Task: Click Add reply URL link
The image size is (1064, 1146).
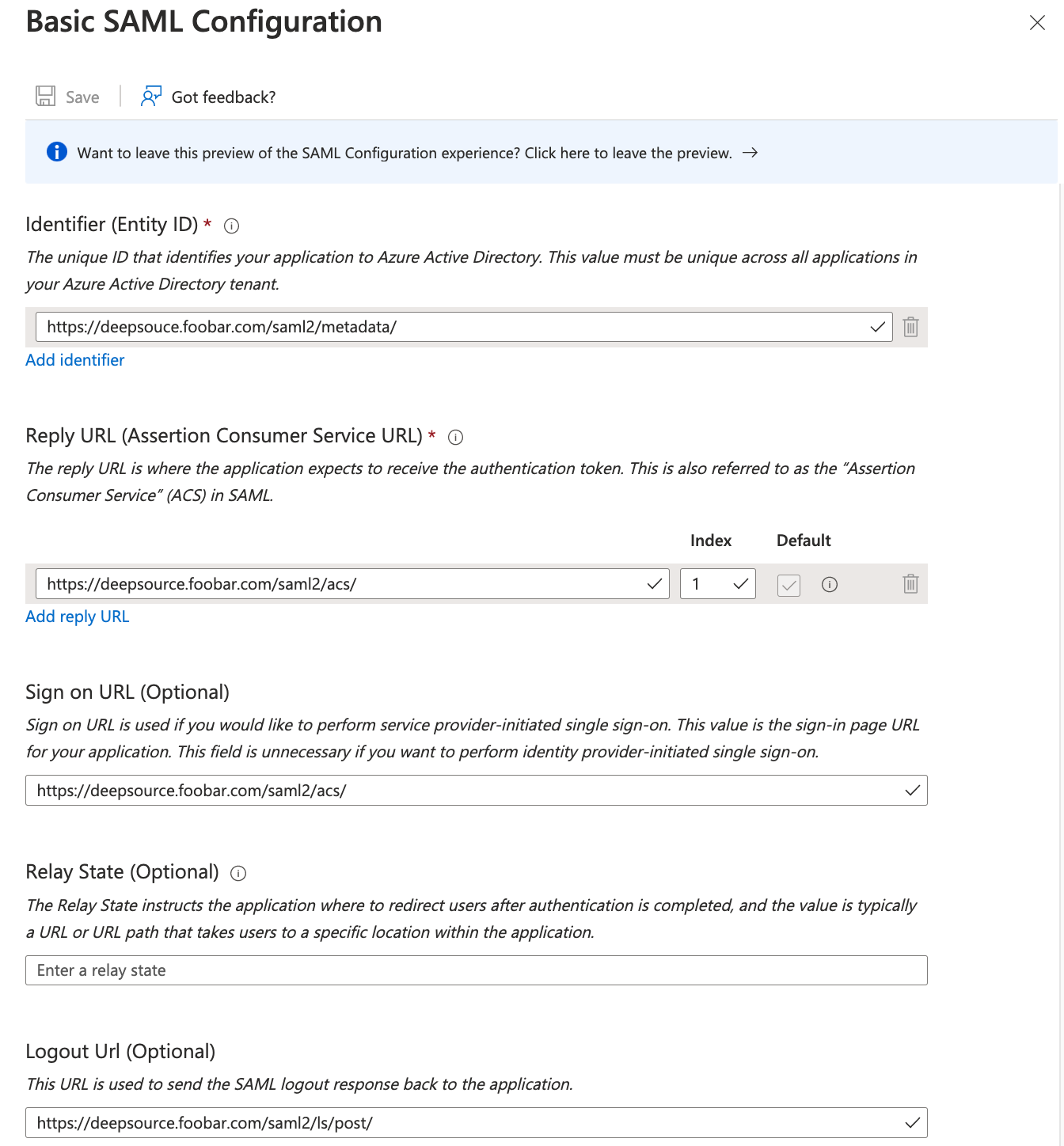Action: pos(77,617)
